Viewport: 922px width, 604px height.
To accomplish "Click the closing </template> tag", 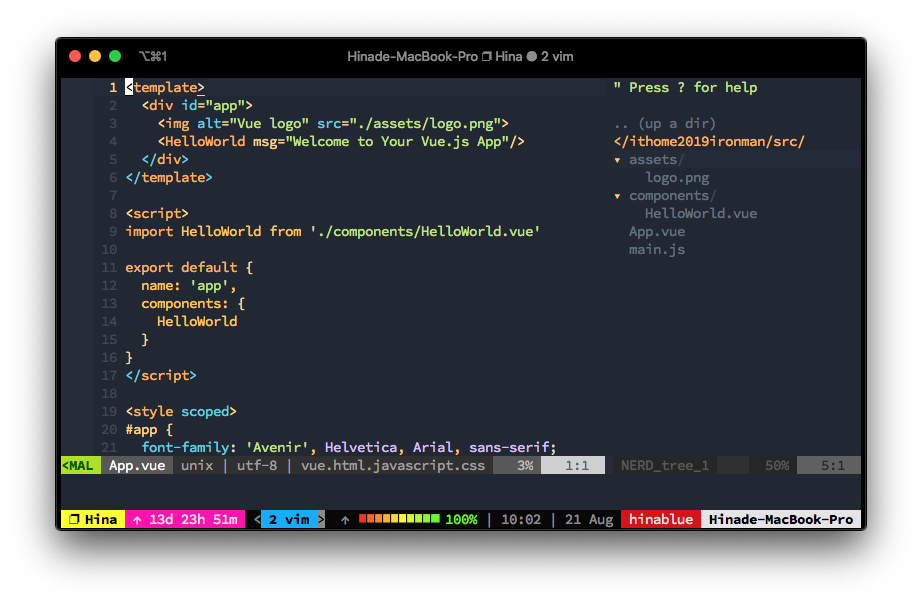I will point(169,178).
